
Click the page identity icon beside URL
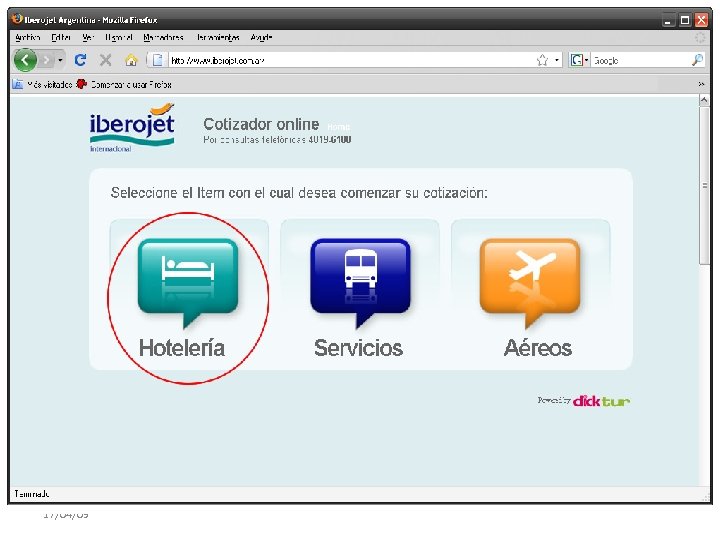click(x=158, y=60)
